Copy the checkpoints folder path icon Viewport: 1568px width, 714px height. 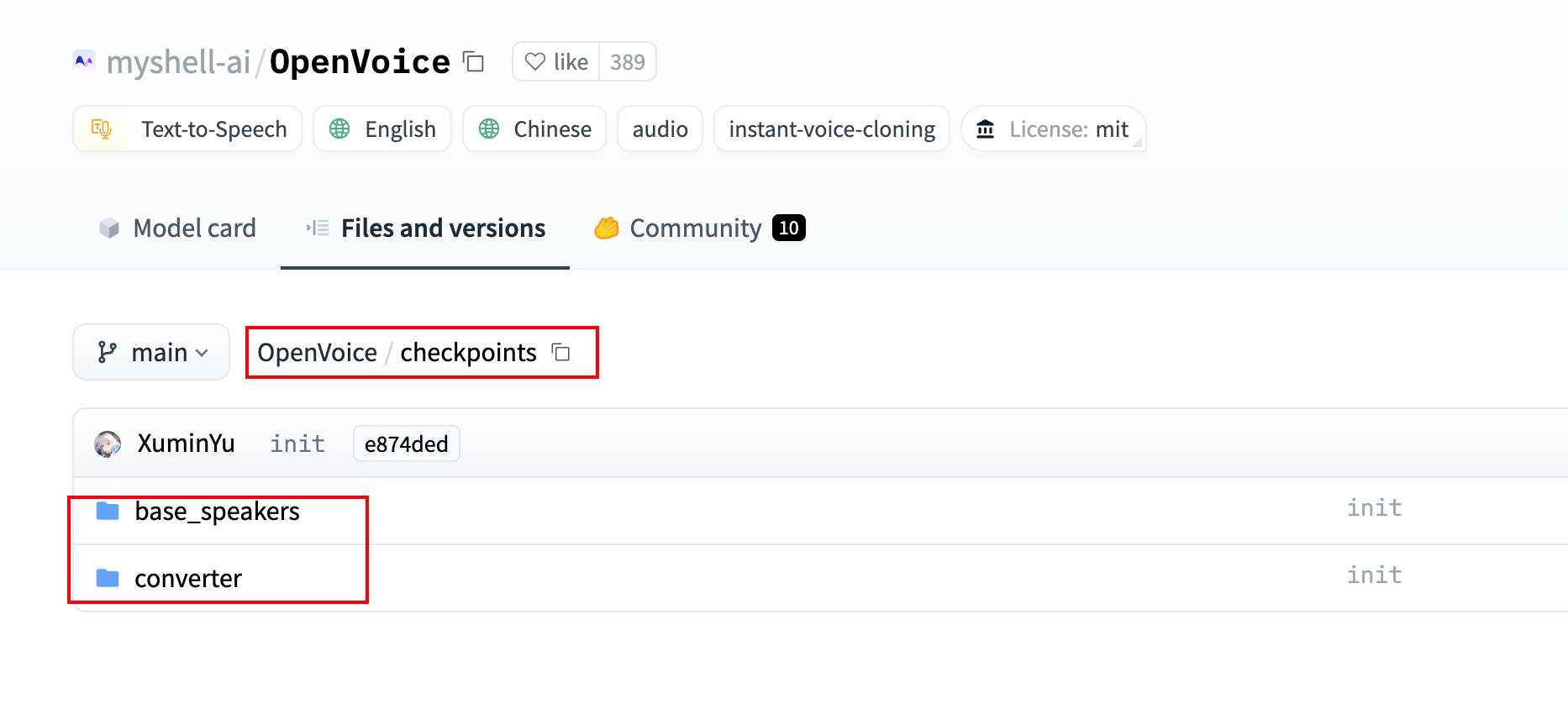coord(561,353)
